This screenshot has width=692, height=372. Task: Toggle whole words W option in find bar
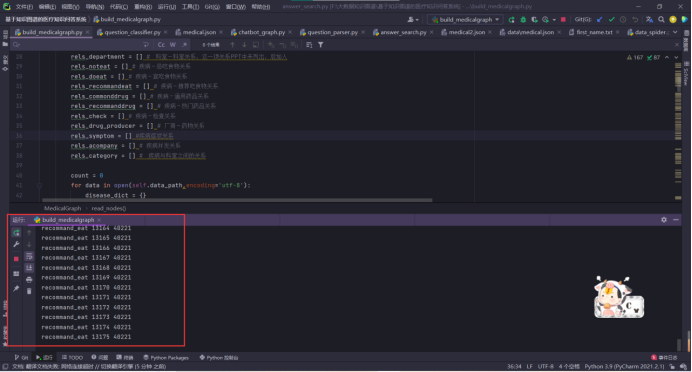point(173,45)
